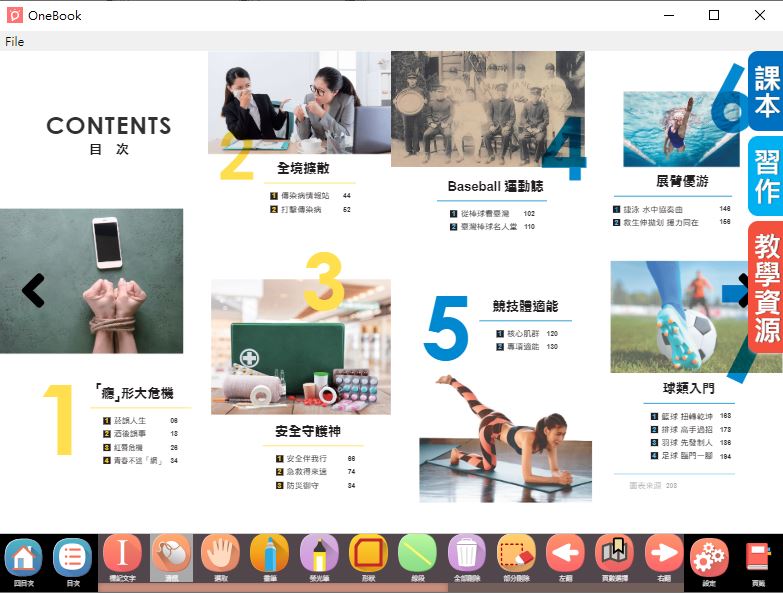Select the mouse pointer tool
The width and height of the screenshot is (783, 593).
(x=171, y=554)
